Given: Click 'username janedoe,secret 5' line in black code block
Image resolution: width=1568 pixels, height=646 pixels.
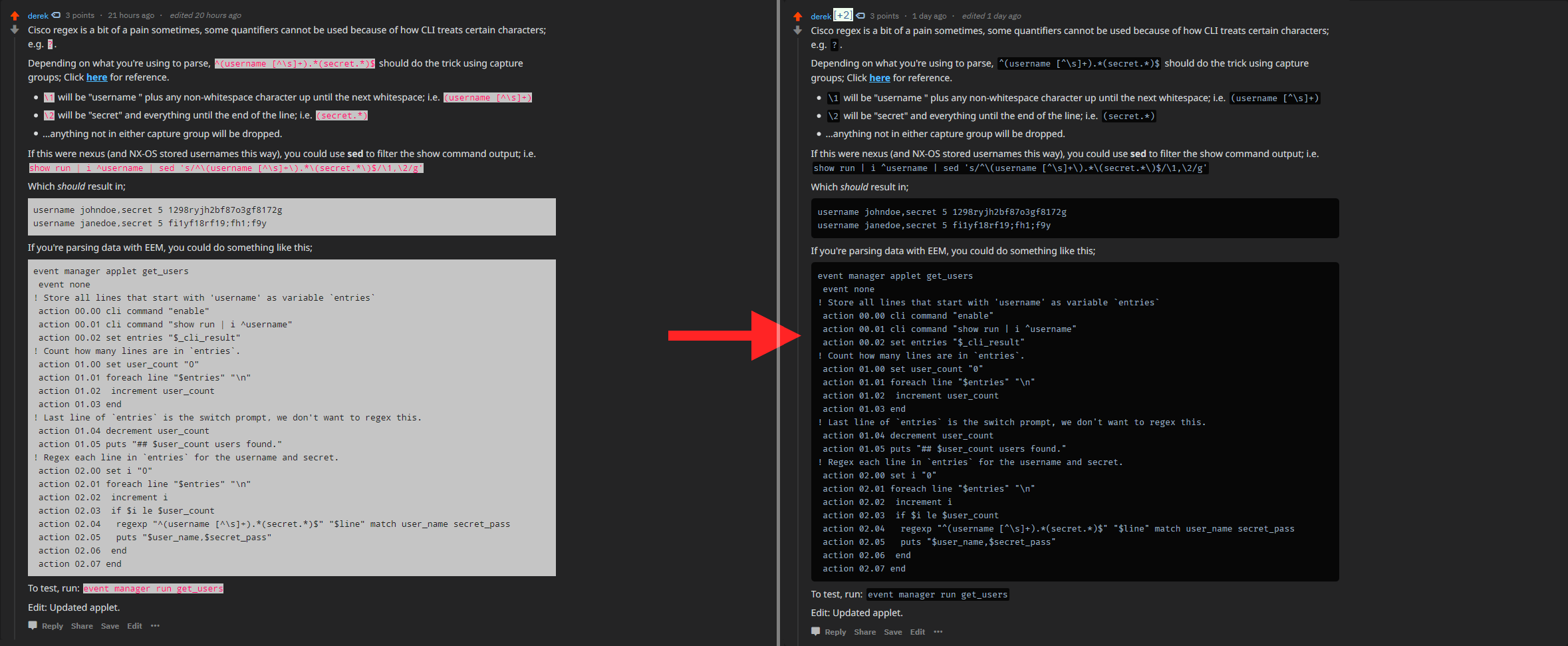Looking at the screenshot, I should coord(934,226).
